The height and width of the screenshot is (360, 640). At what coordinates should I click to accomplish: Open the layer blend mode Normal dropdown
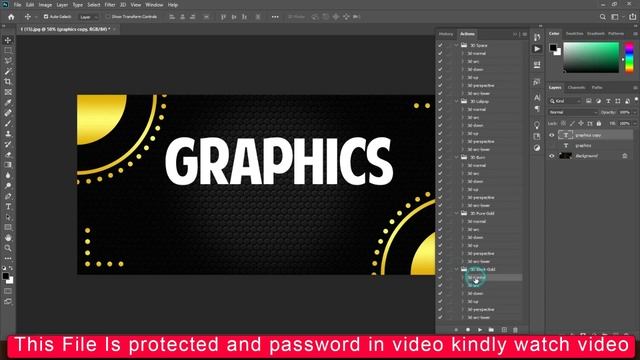pos(573,112)
